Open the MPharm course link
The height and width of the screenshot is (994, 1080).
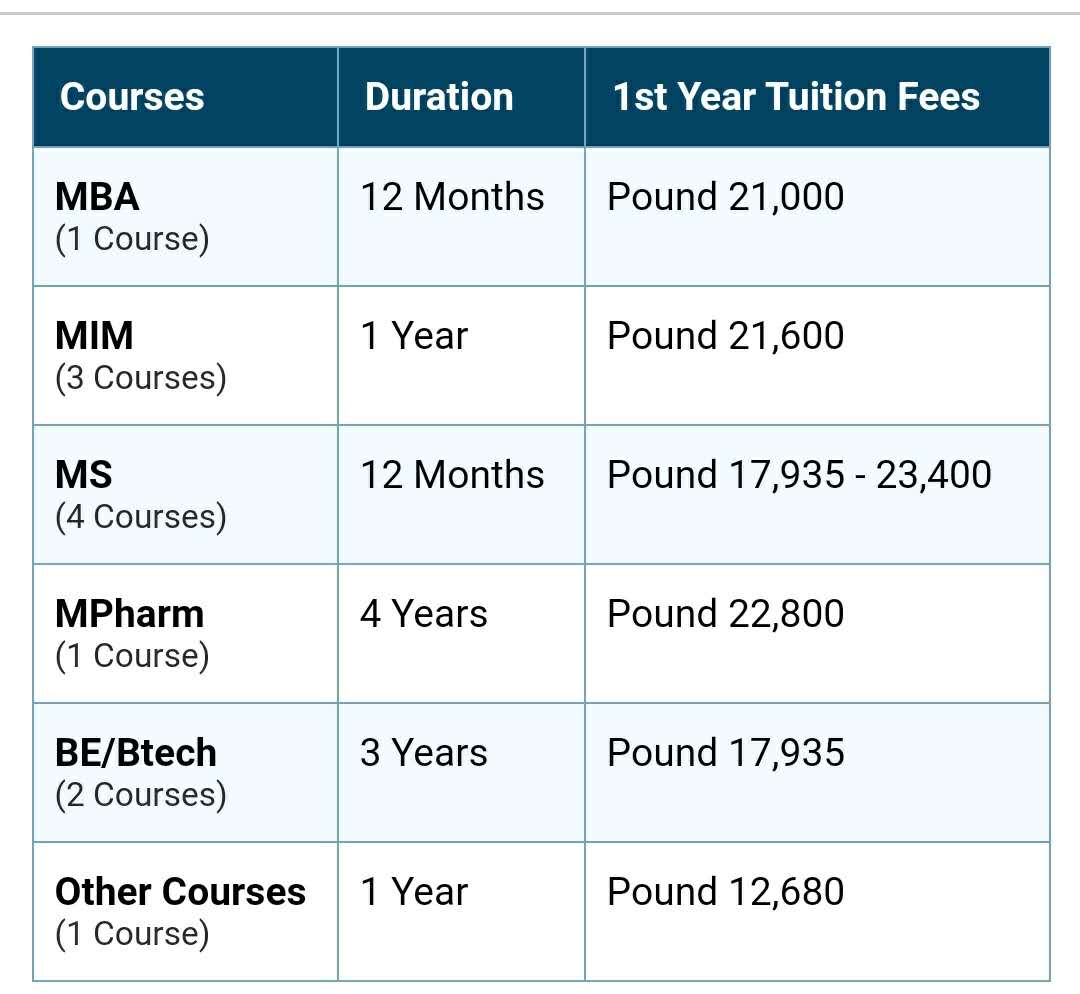click(129, 614)
